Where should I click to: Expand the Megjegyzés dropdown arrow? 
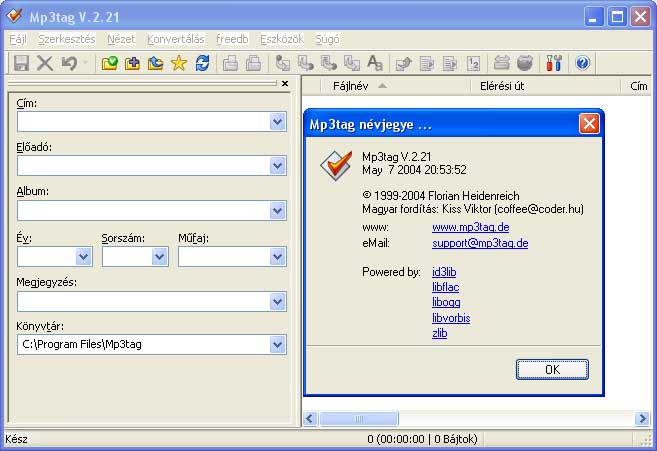pyautogui.click(x=277, y=301)
